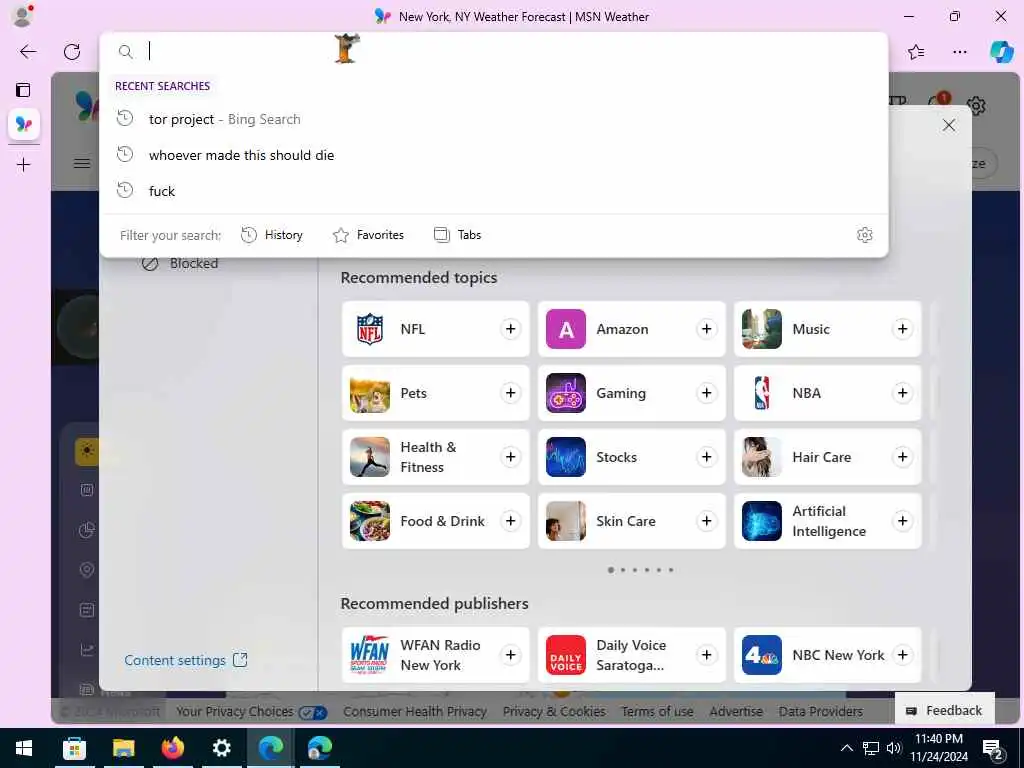Open Privacy & Cookies footer link
Screen dimensions: 1024x768
554,712
